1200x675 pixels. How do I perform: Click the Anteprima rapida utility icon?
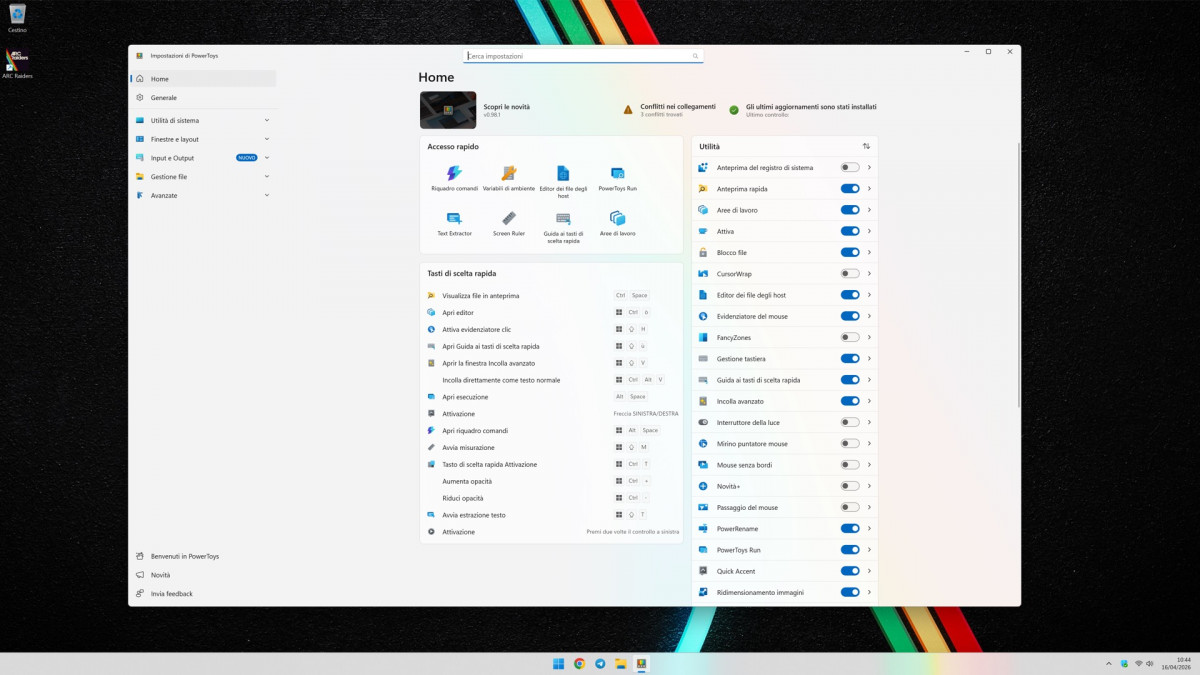point(704,189)
